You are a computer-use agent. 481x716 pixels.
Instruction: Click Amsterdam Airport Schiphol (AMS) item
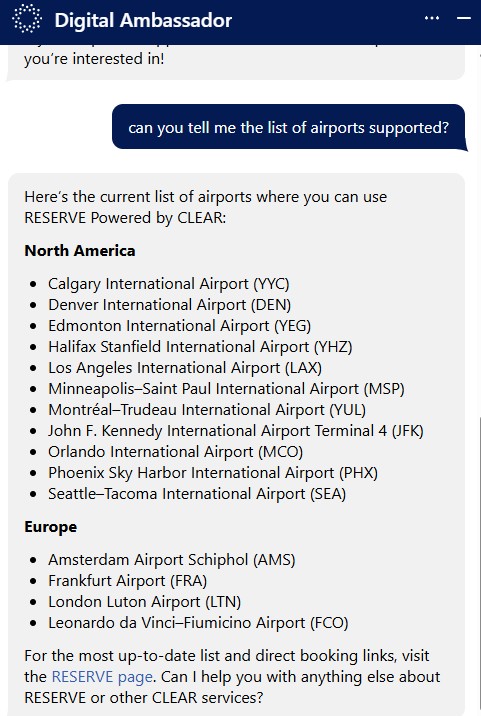tap(172, 559)
